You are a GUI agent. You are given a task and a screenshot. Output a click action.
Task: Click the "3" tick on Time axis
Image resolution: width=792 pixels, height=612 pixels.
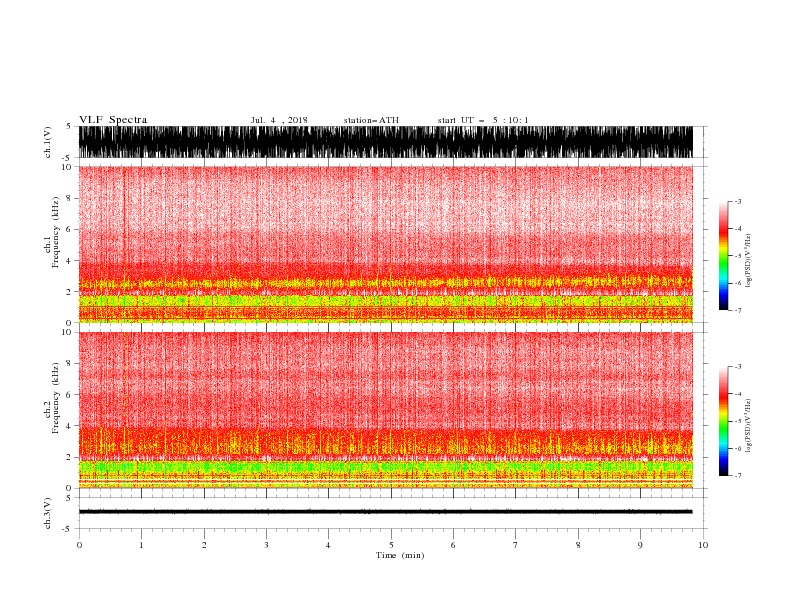(x=266, y=545)
